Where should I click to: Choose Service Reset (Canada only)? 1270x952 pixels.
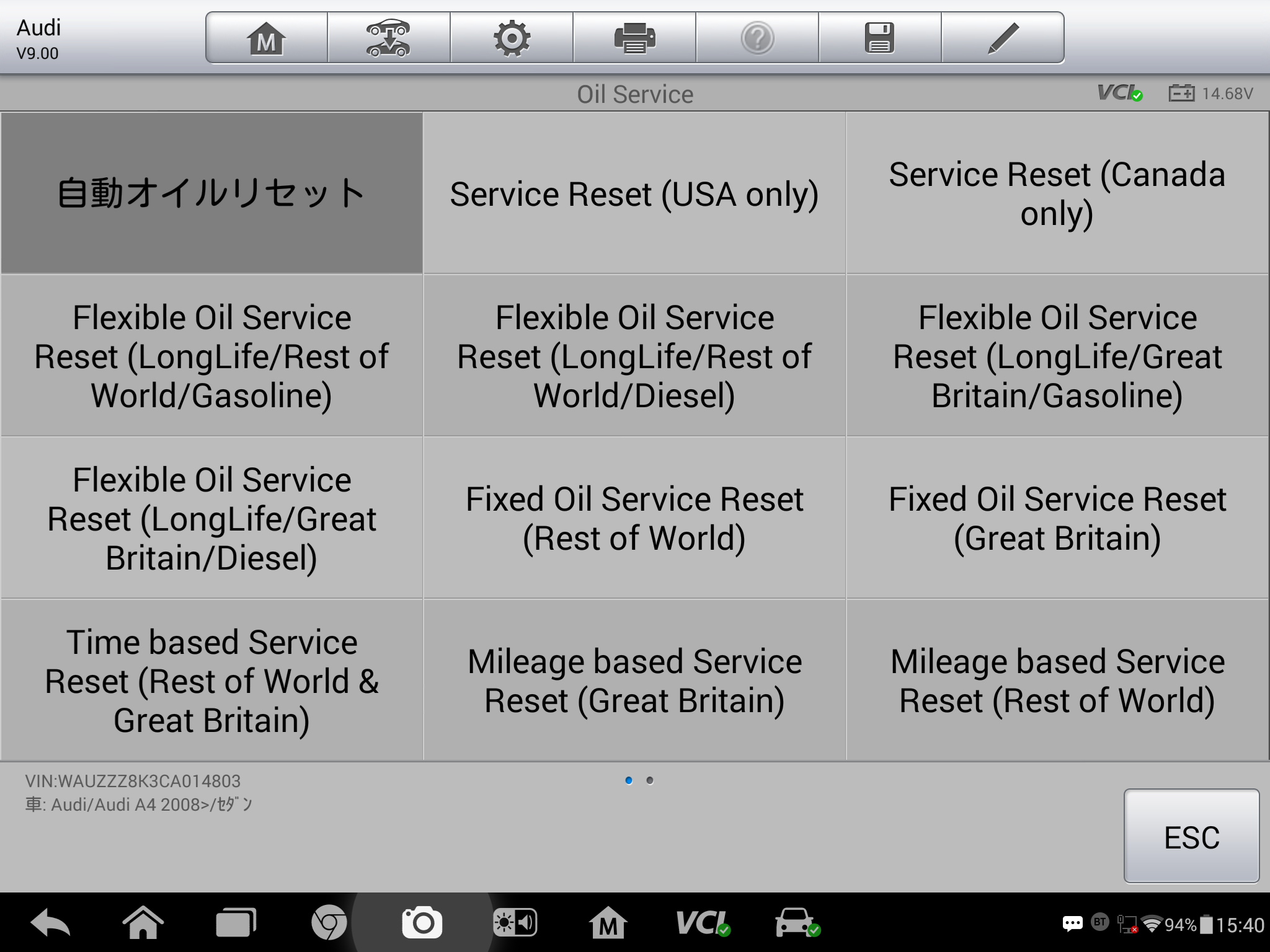(x=1057, y=193)
